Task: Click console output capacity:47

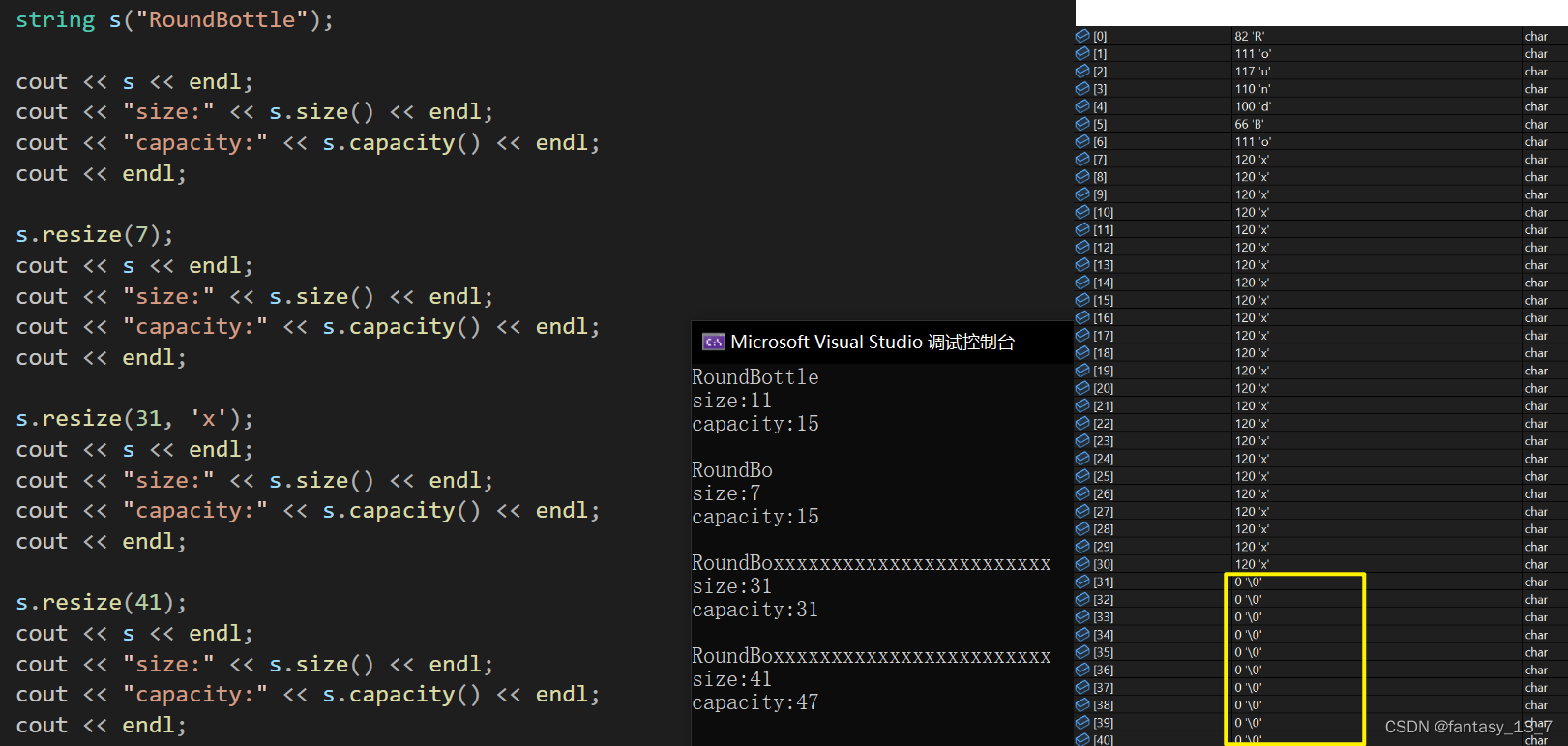Action: 754,702
